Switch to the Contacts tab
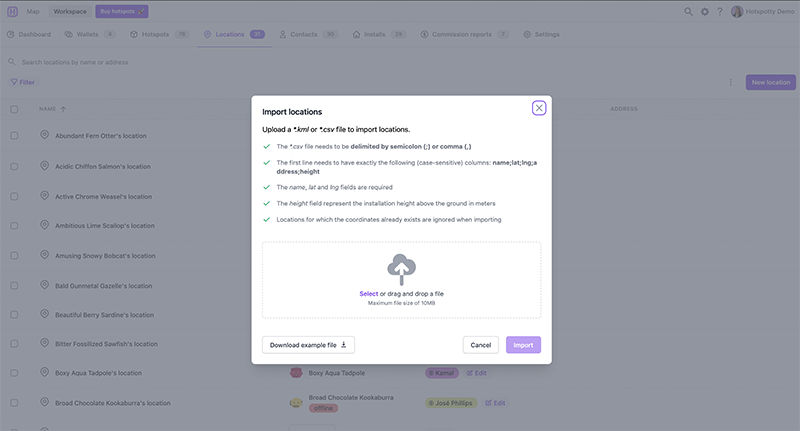Viewport: 800px width, 431px height. coord(308,34)
